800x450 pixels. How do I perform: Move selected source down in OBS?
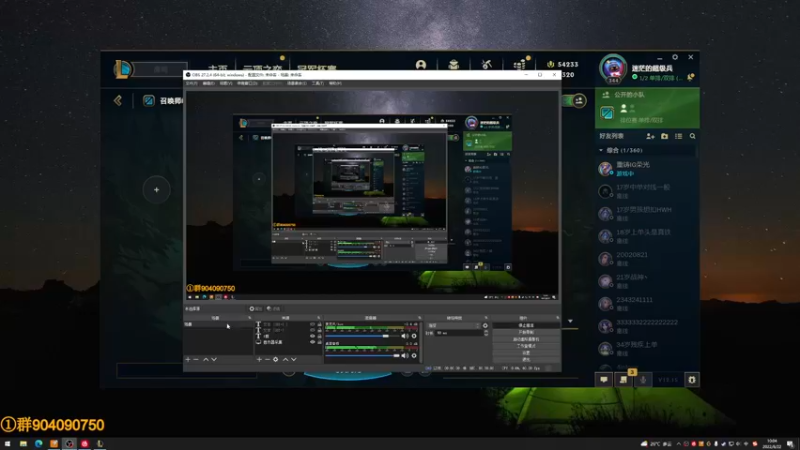293,360
